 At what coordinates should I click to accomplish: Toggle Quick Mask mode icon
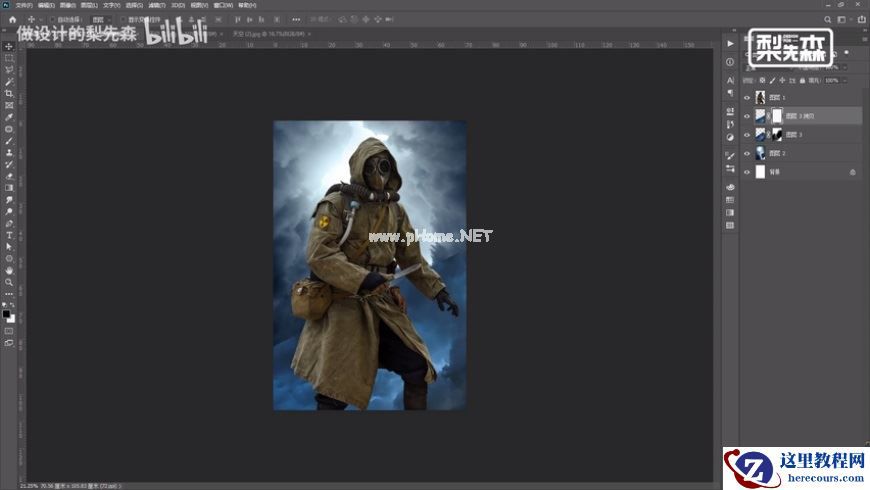click(x=9, y=331)
